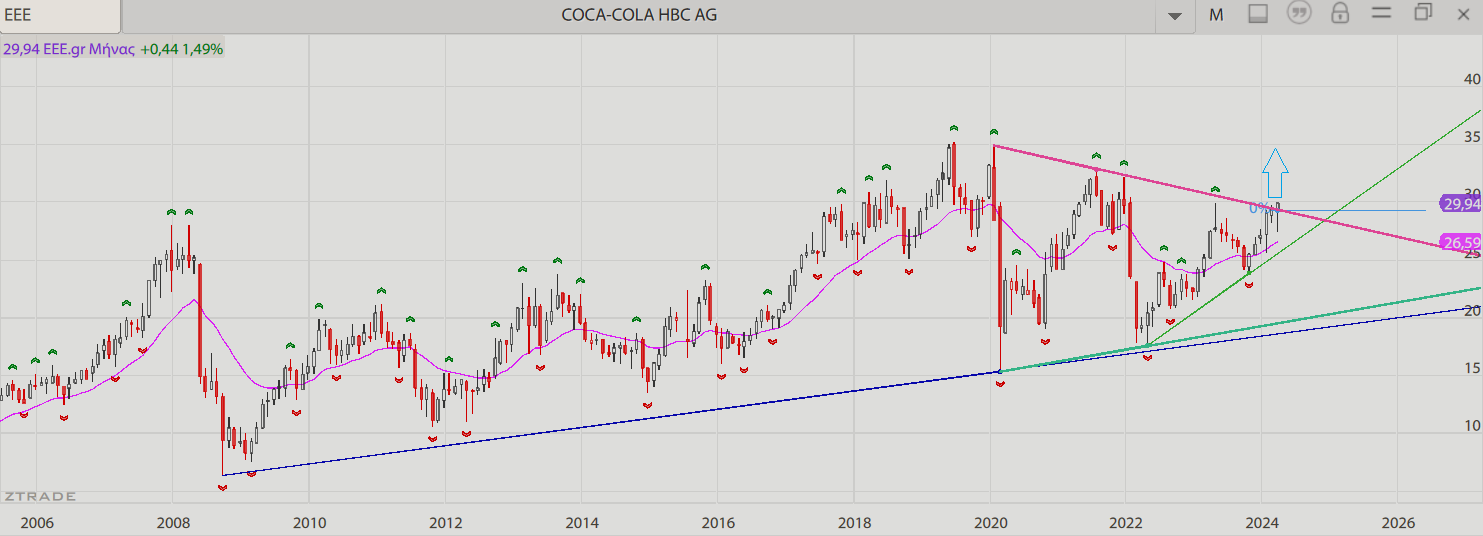Screen dimensions: 1483x536
Task: Click the M monthly timeframe button
Action: 1216,15
